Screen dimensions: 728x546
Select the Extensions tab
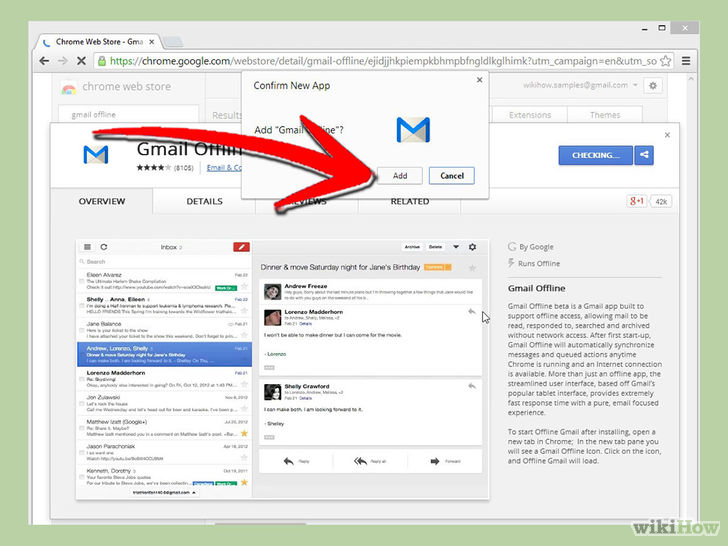click(530, 115)
